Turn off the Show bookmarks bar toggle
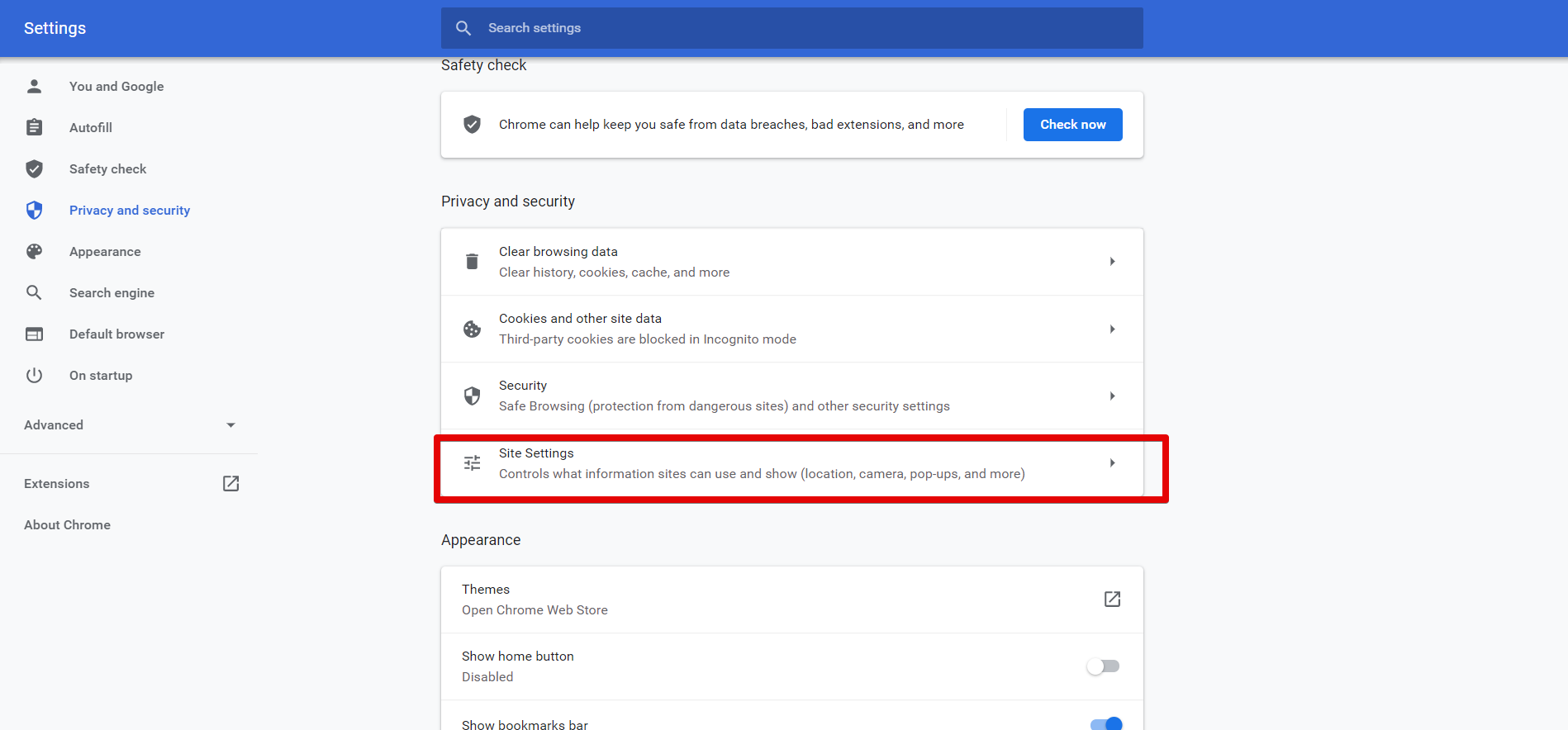This screenshot has height=730, width=1568. click(x=1105, y=723)
